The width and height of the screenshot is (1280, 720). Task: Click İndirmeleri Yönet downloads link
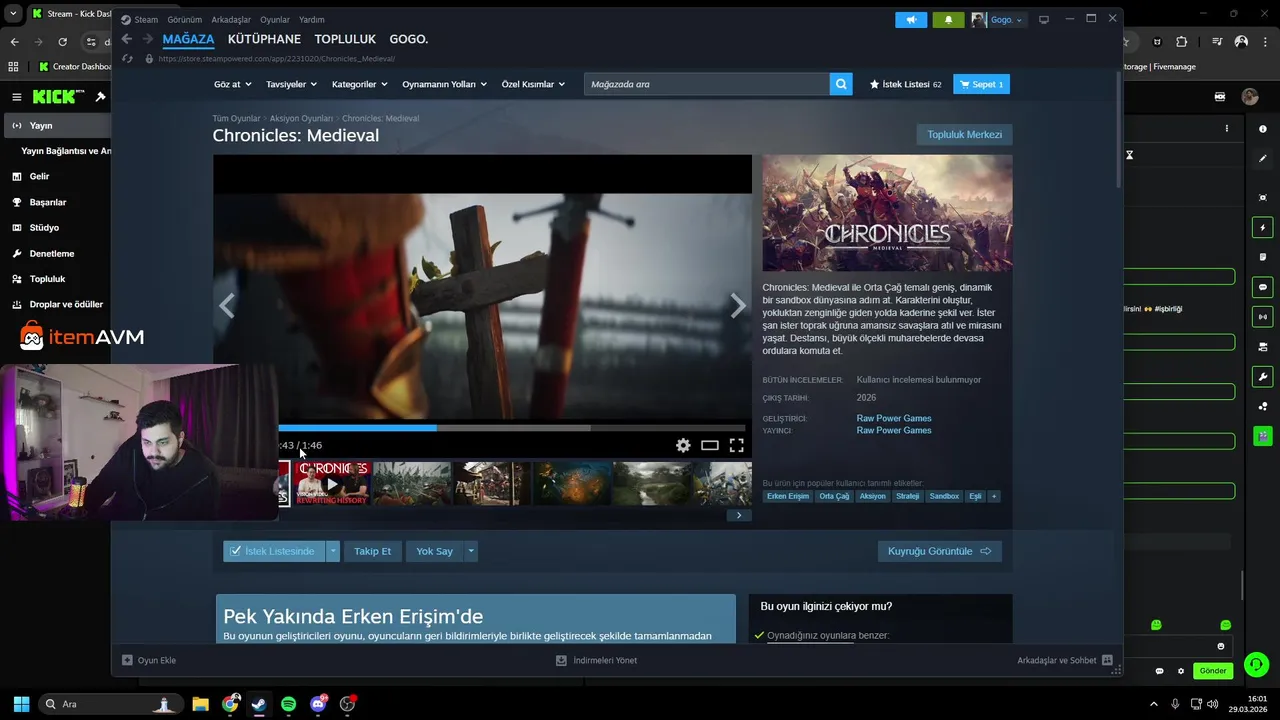point(596,660)
